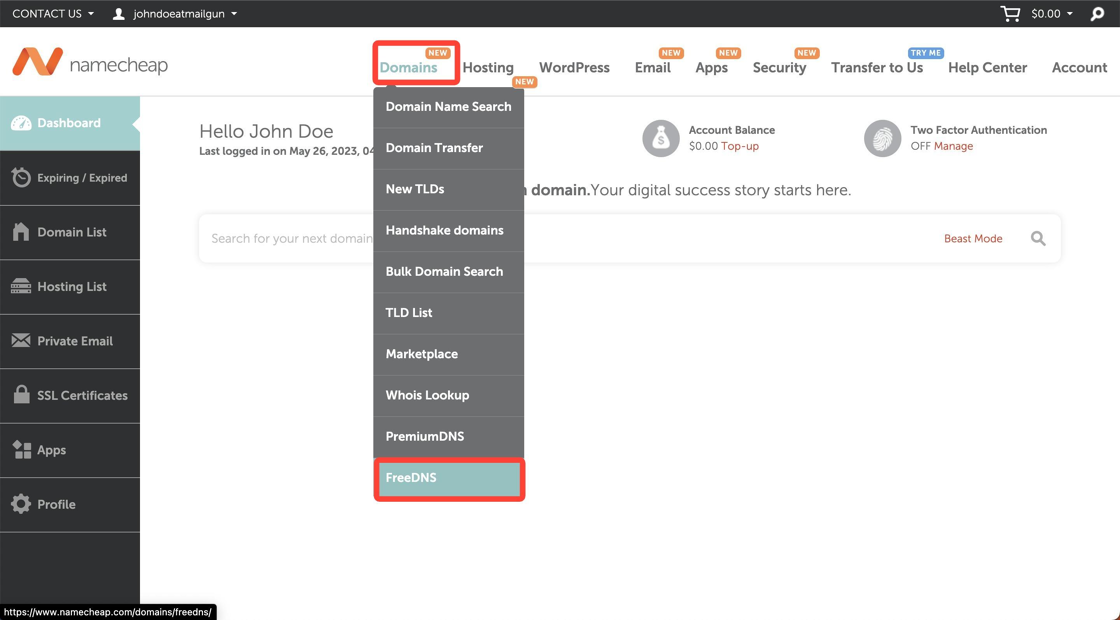The width and height of the screenshot is (1120, 620).
Task: Expand the $0.00 cart dropdown
Action: point(1051,14)
